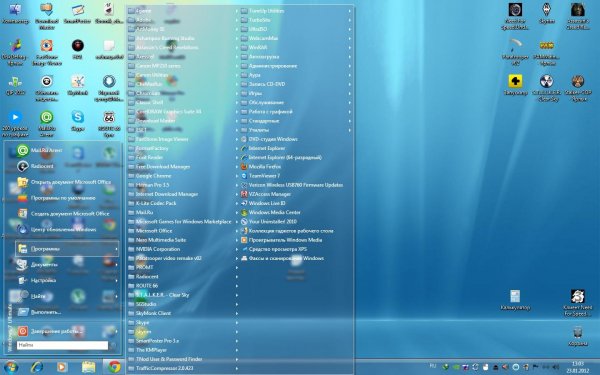Image resolution: width=600 pixels, height=375 pixels.
Task: Open the SkyMonk Client folder
Action: click(150, 313)
